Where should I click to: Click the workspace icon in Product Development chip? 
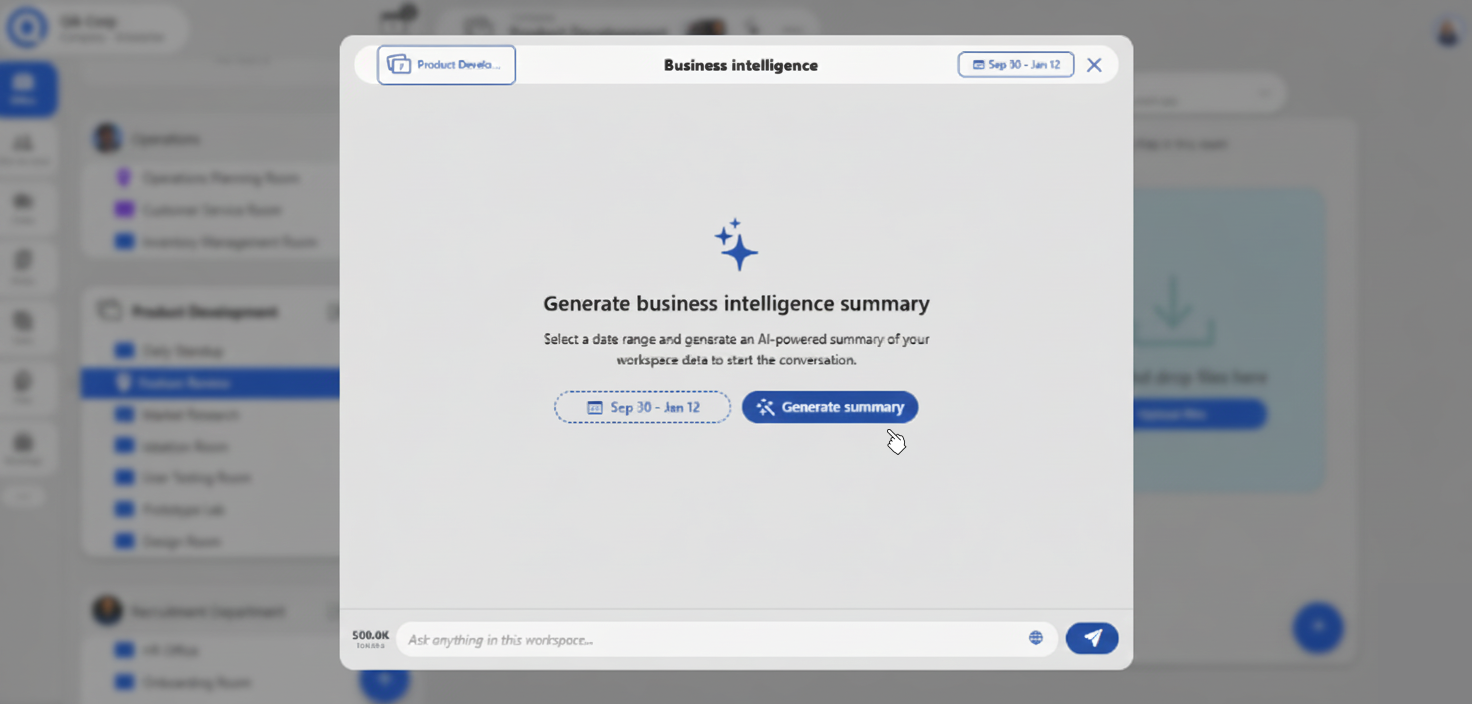click(399, 65)
